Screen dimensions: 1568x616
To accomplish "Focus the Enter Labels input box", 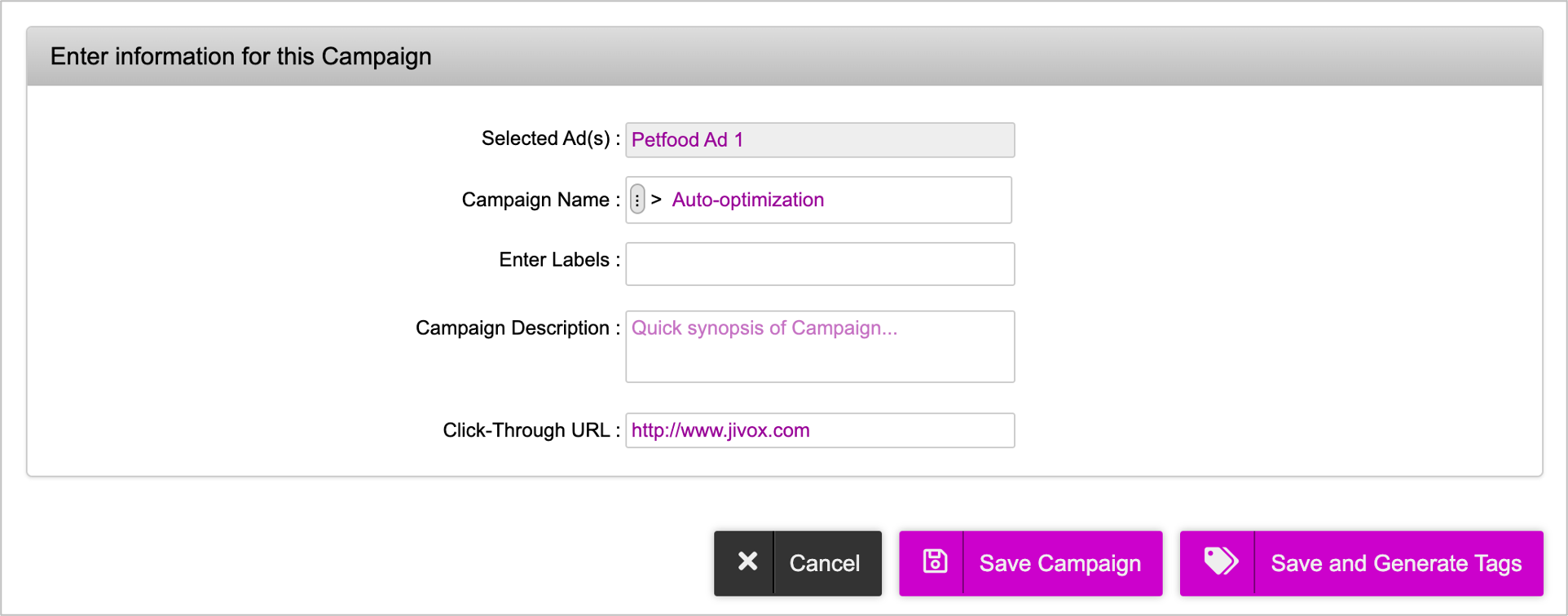I will [819, 264].
